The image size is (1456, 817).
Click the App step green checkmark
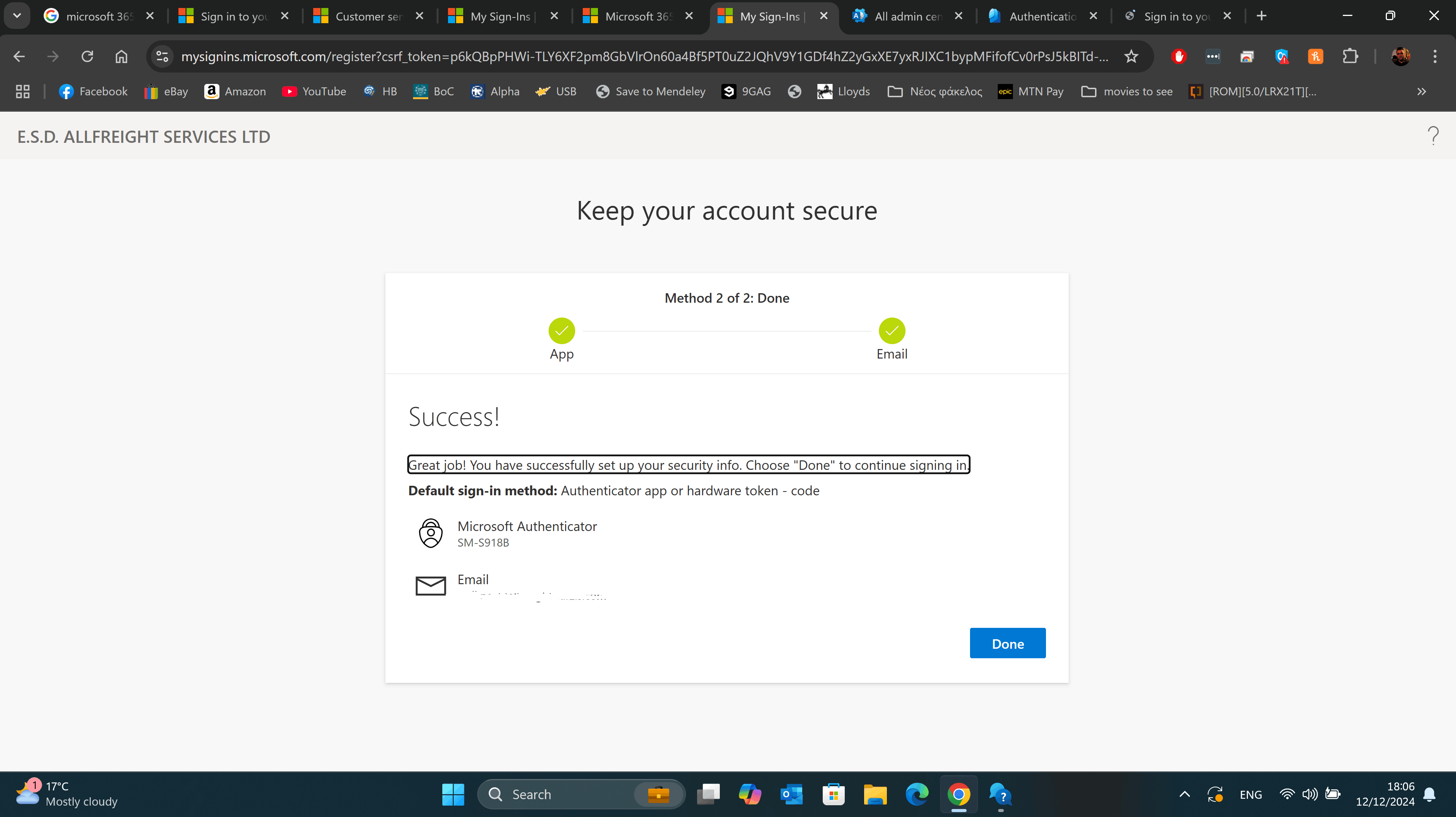[561, 331]
